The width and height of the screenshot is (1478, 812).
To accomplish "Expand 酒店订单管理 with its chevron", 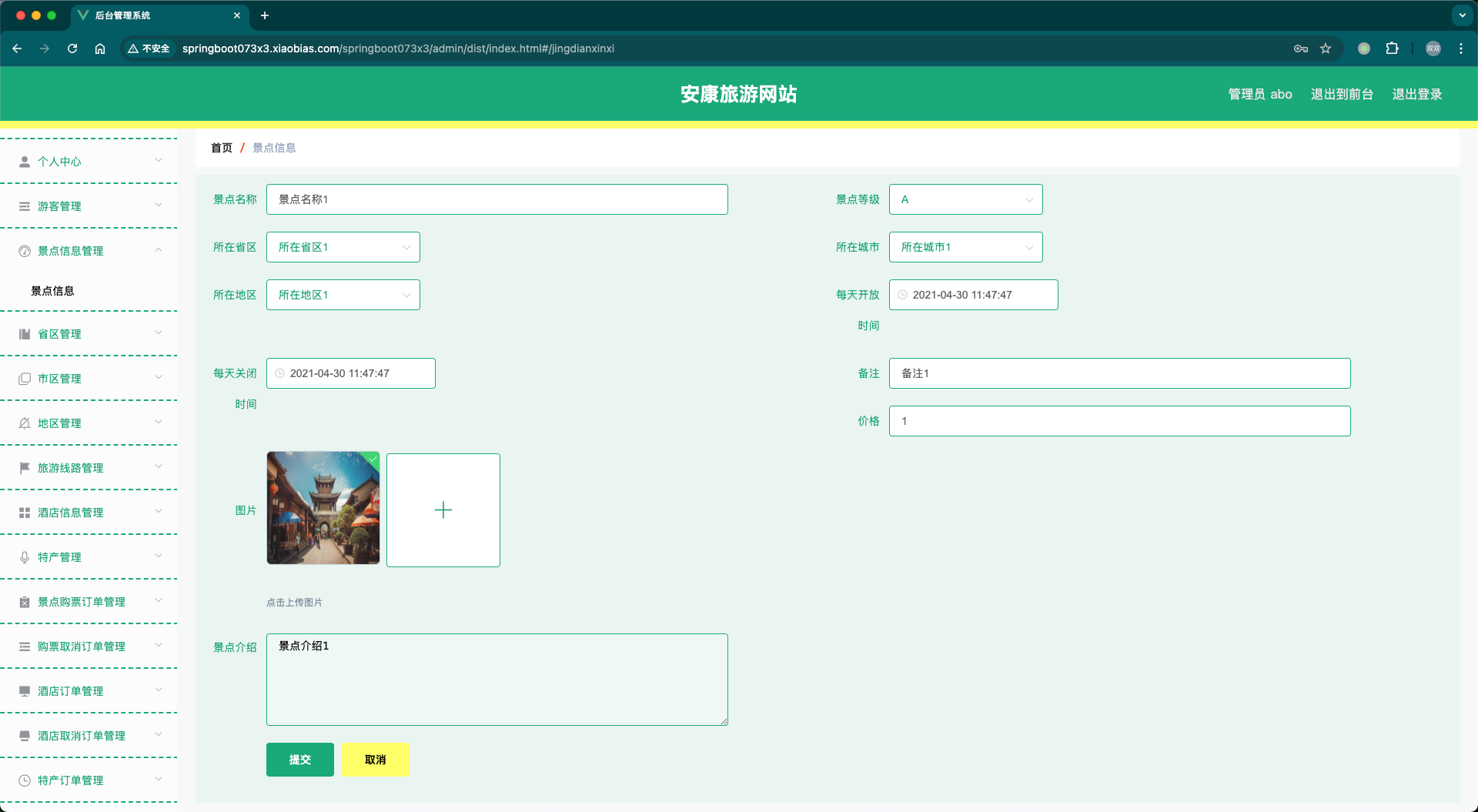I will pyautogui.click(x=159, y=690).
